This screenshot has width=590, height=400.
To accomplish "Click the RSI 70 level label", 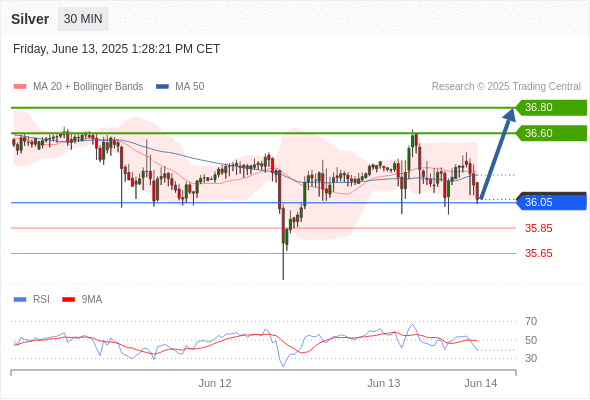I will [531, 321].
